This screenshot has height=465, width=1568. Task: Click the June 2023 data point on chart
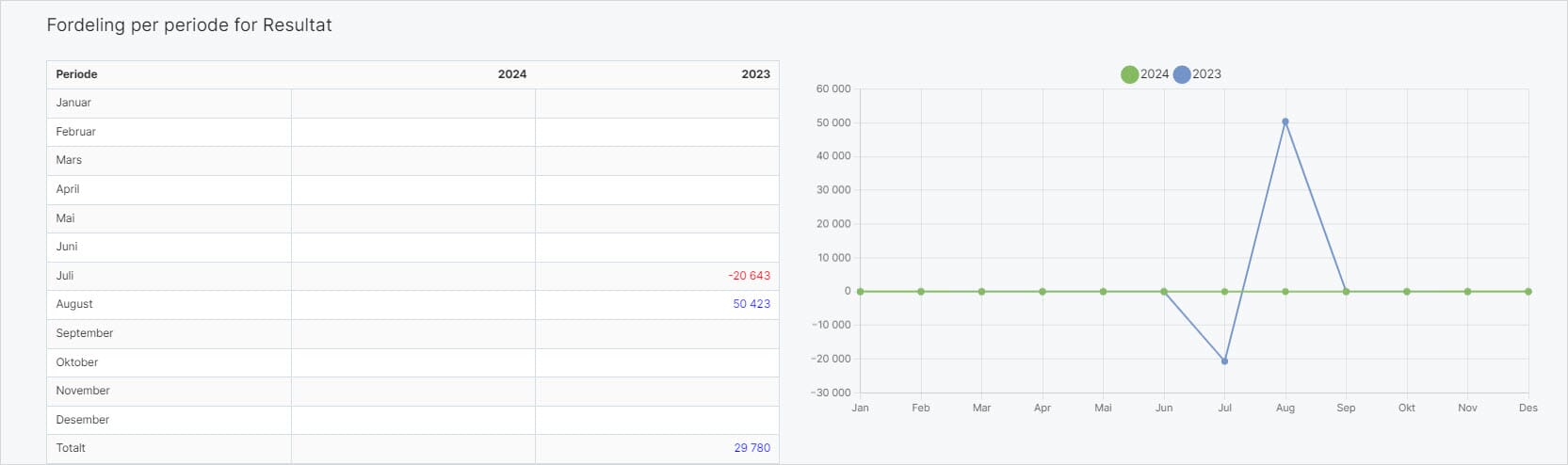coord(1164,292)
